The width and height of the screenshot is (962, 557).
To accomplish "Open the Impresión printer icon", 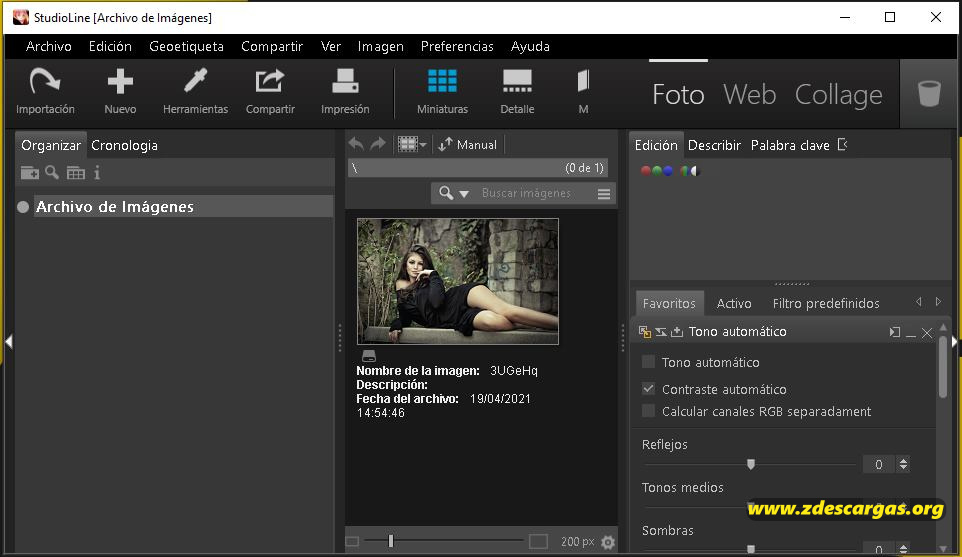I will (345, 82).
